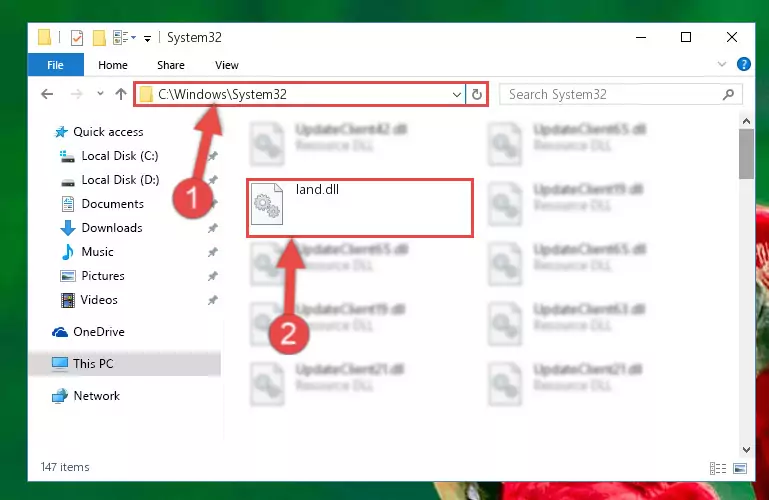Click the Music note icon

click(x=68, y=252)
